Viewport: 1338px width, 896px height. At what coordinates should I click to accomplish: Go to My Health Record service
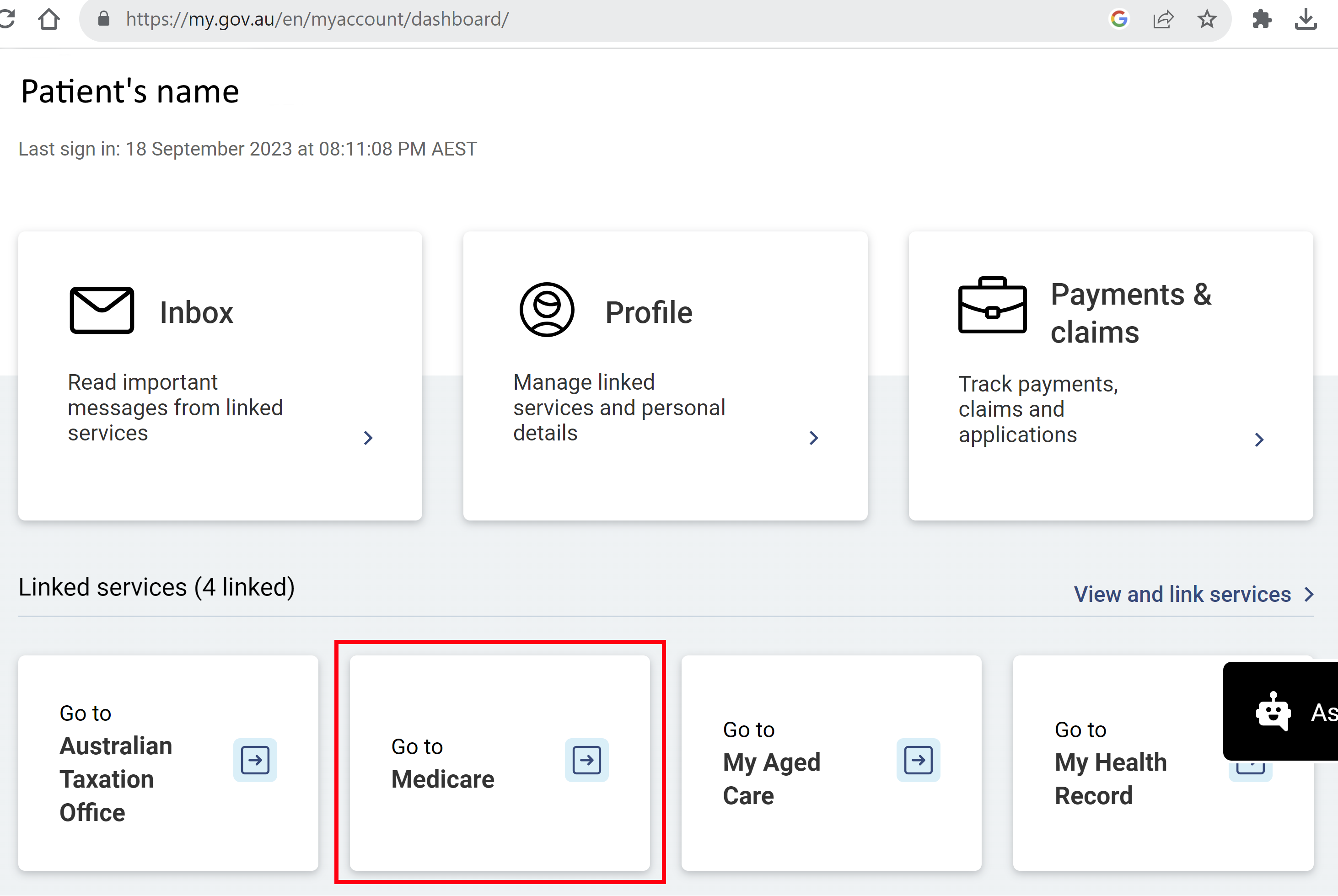tap(1163, 763)
